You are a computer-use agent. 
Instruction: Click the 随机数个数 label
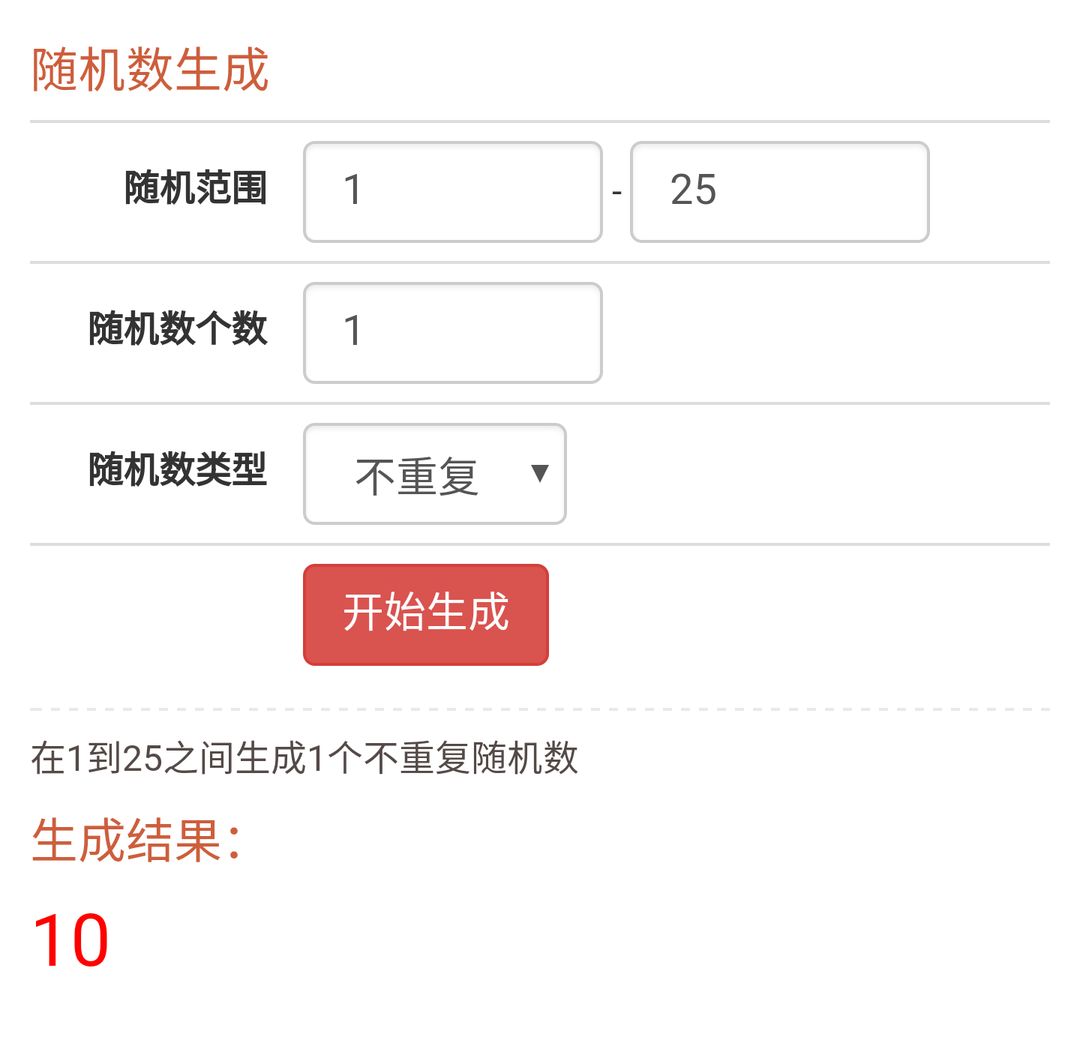point(178,328)
